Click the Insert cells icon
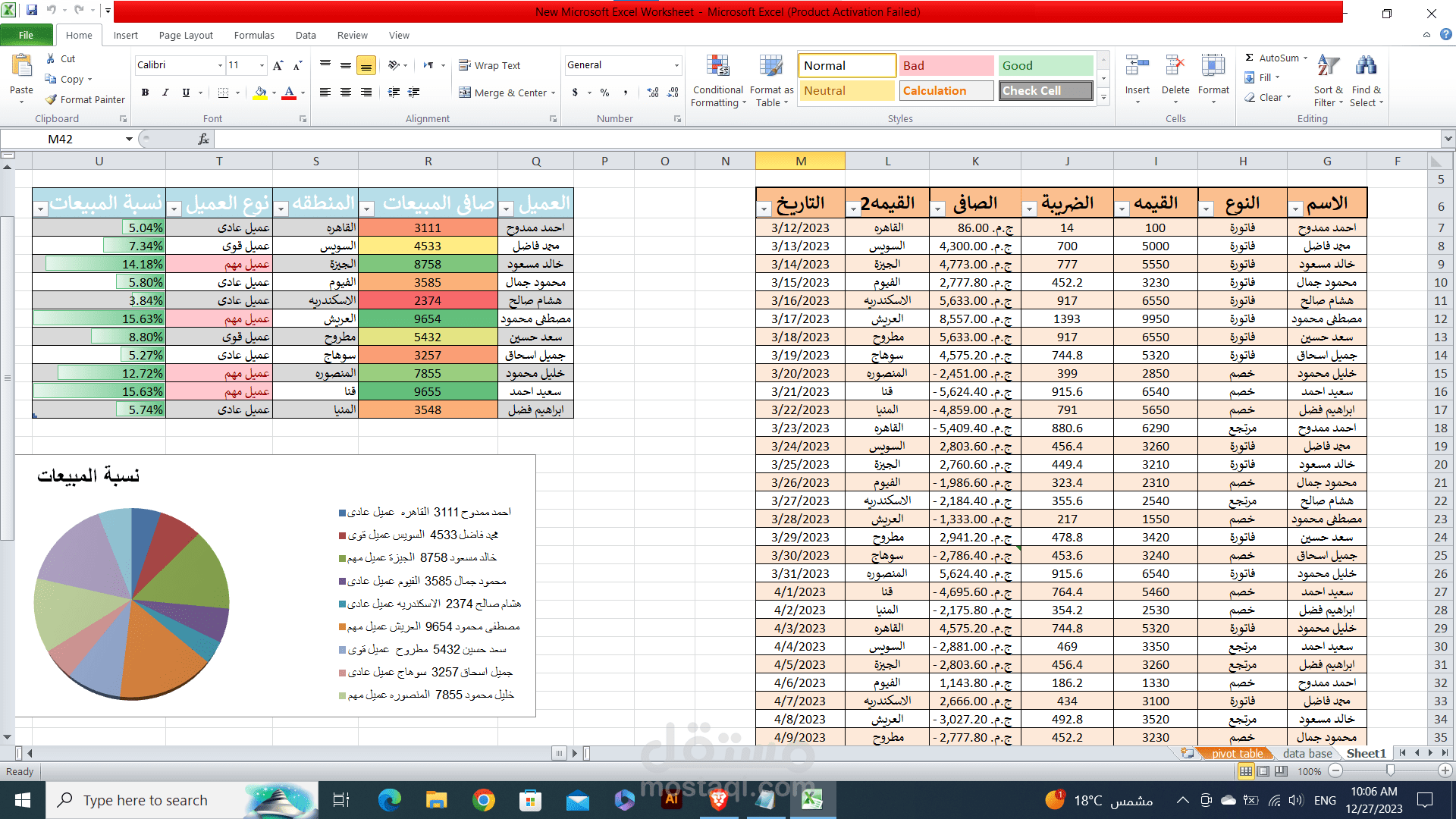Image resolution: width=1456 pixels, height=819 pixels. (1137, 66)
